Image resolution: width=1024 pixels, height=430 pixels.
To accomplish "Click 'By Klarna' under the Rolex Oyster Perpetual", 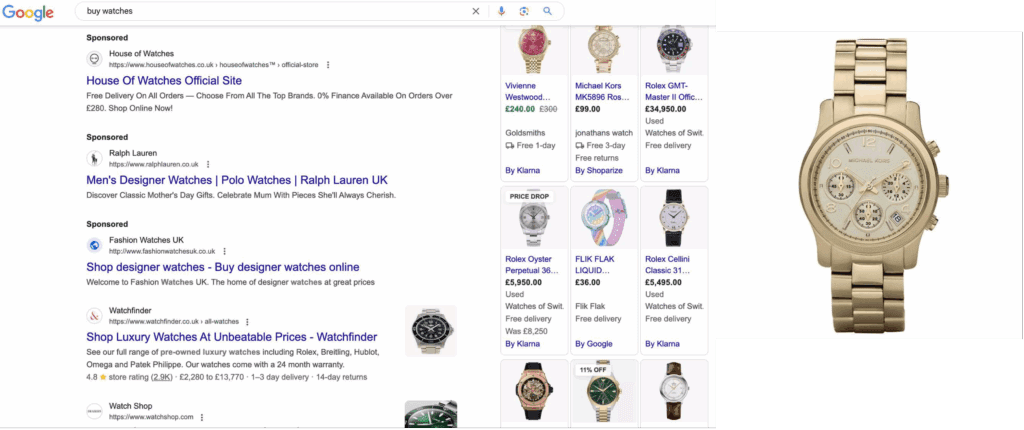I will point(522,344).
